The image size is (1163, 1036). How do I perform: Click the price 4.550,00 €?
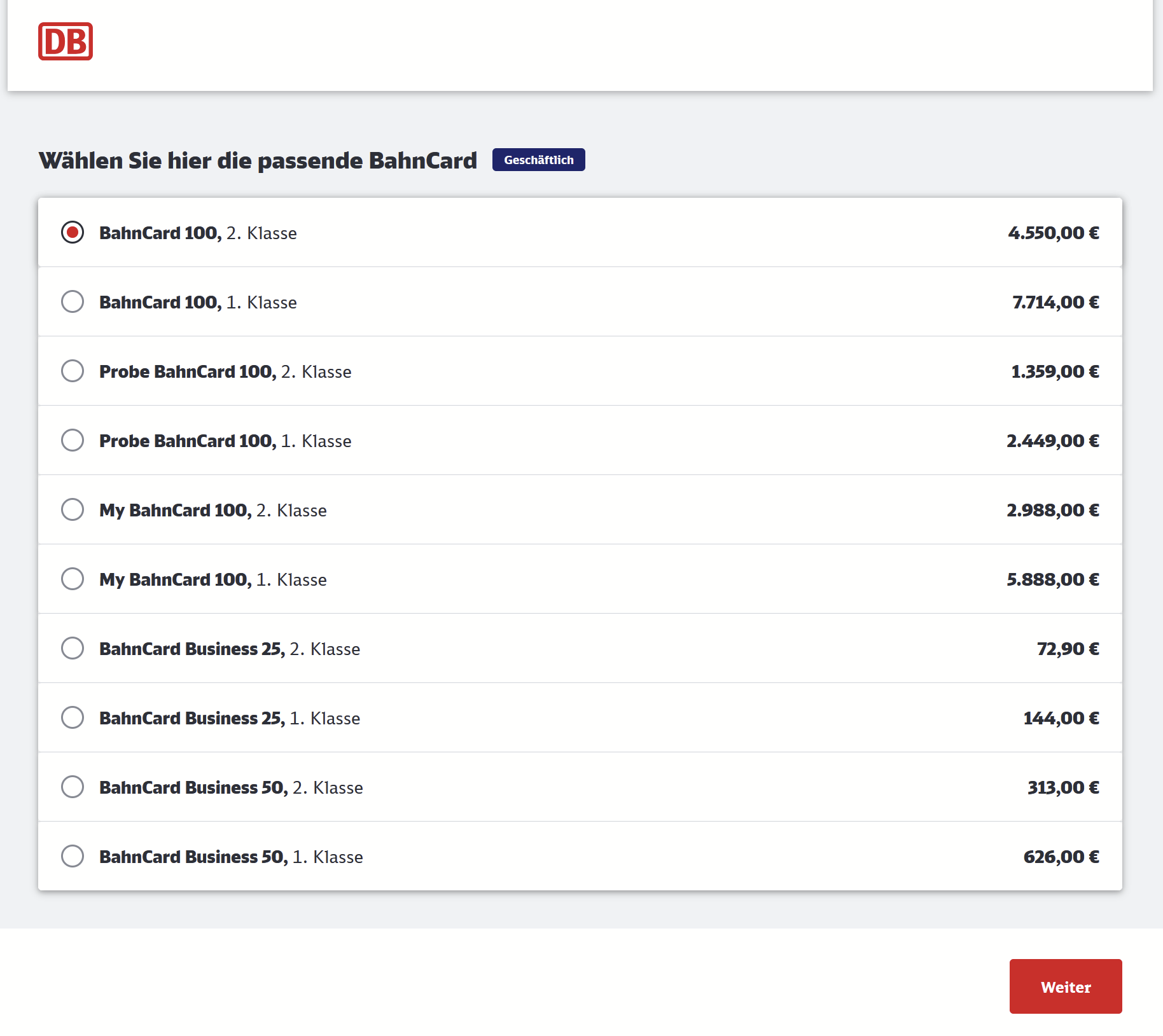point(1054,233)
